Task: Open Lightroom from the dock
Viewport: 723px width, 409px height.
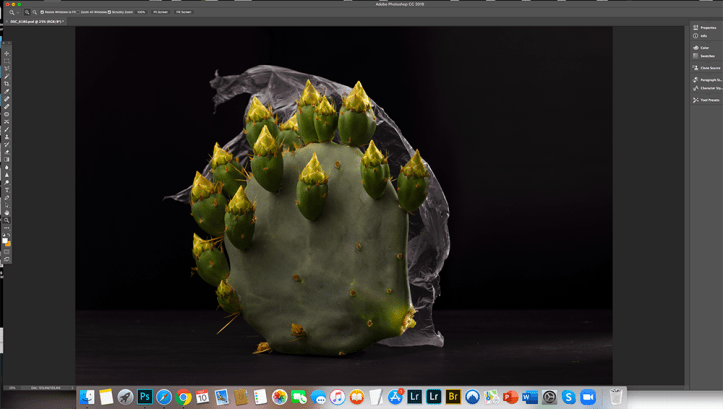Action: [414, 397]
